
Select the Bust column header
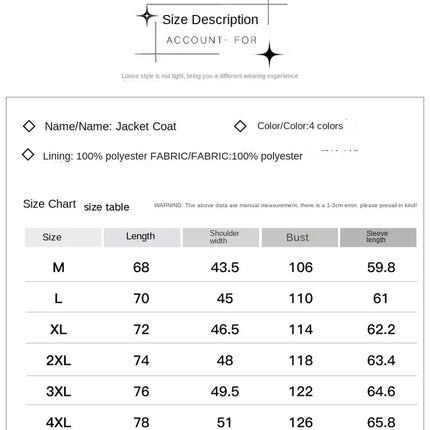point(300,237)
